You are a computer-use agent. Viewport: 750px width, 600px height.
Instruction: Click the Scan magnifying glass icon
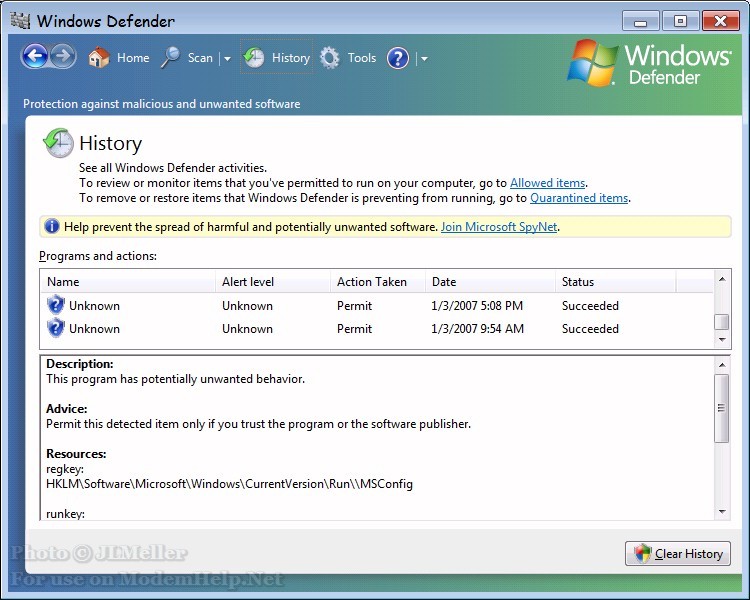[170, 58]
